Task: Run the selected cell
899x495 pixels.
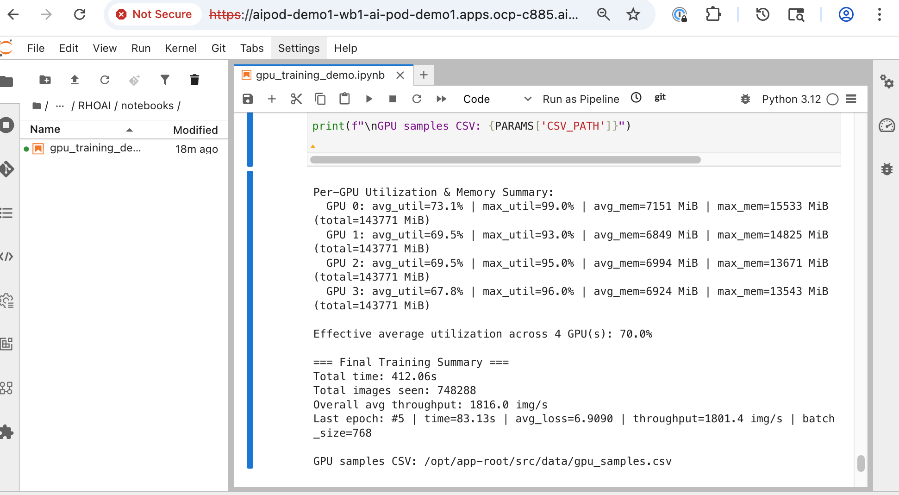Action: coord(369,99)
